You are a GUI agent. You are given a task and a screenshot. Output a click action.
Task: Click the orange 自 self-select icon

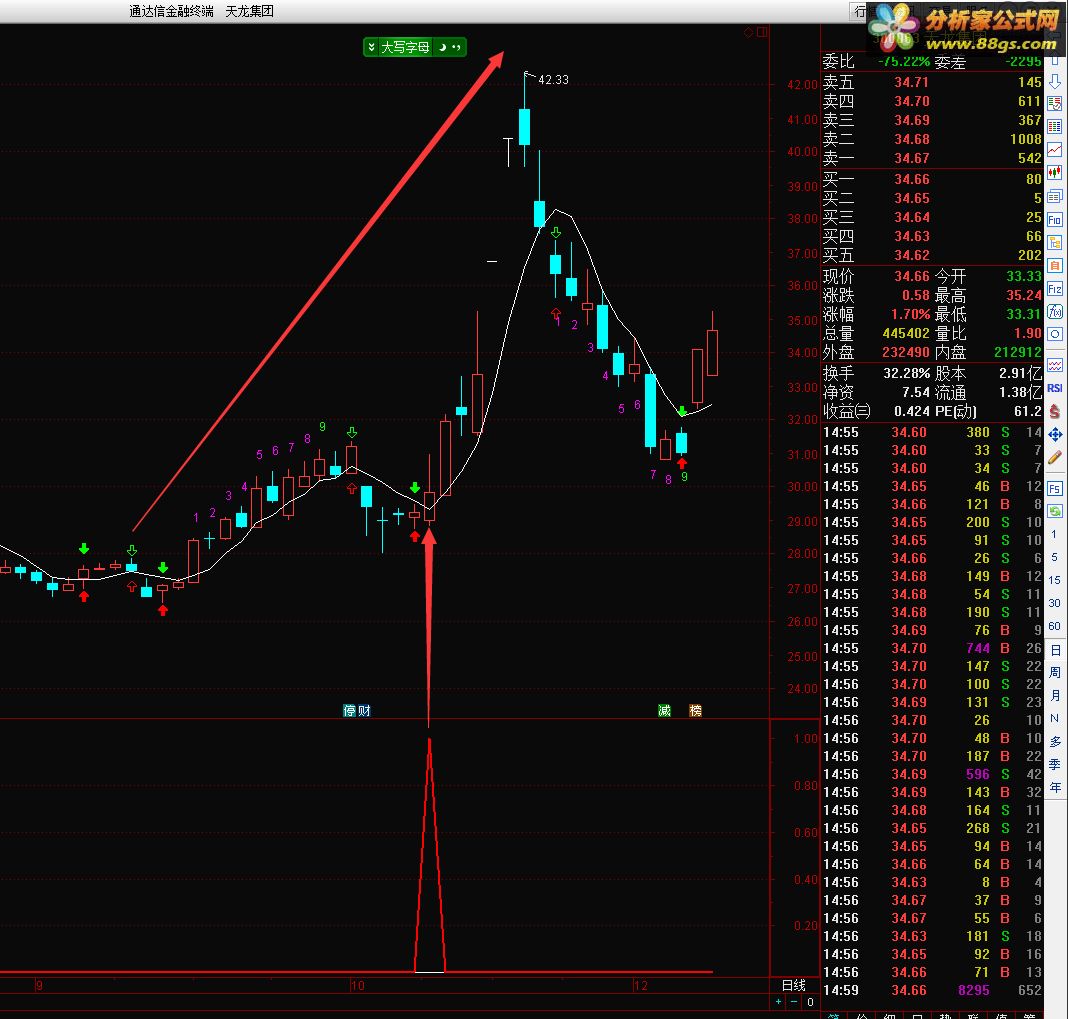point(1054,266)
